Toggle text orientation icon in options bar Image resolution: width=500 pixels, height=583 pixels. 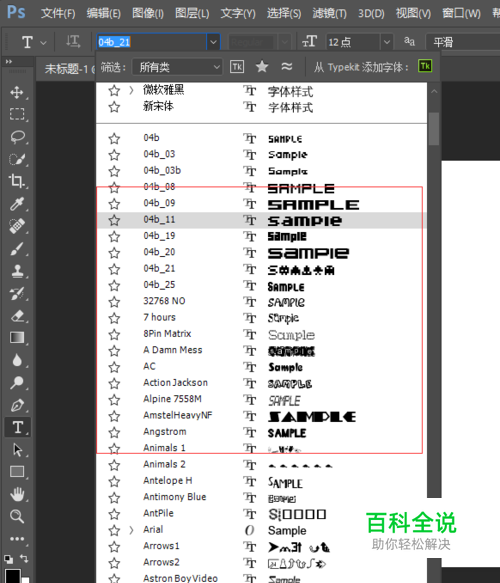pyautogui.click(x=73, y=42)
